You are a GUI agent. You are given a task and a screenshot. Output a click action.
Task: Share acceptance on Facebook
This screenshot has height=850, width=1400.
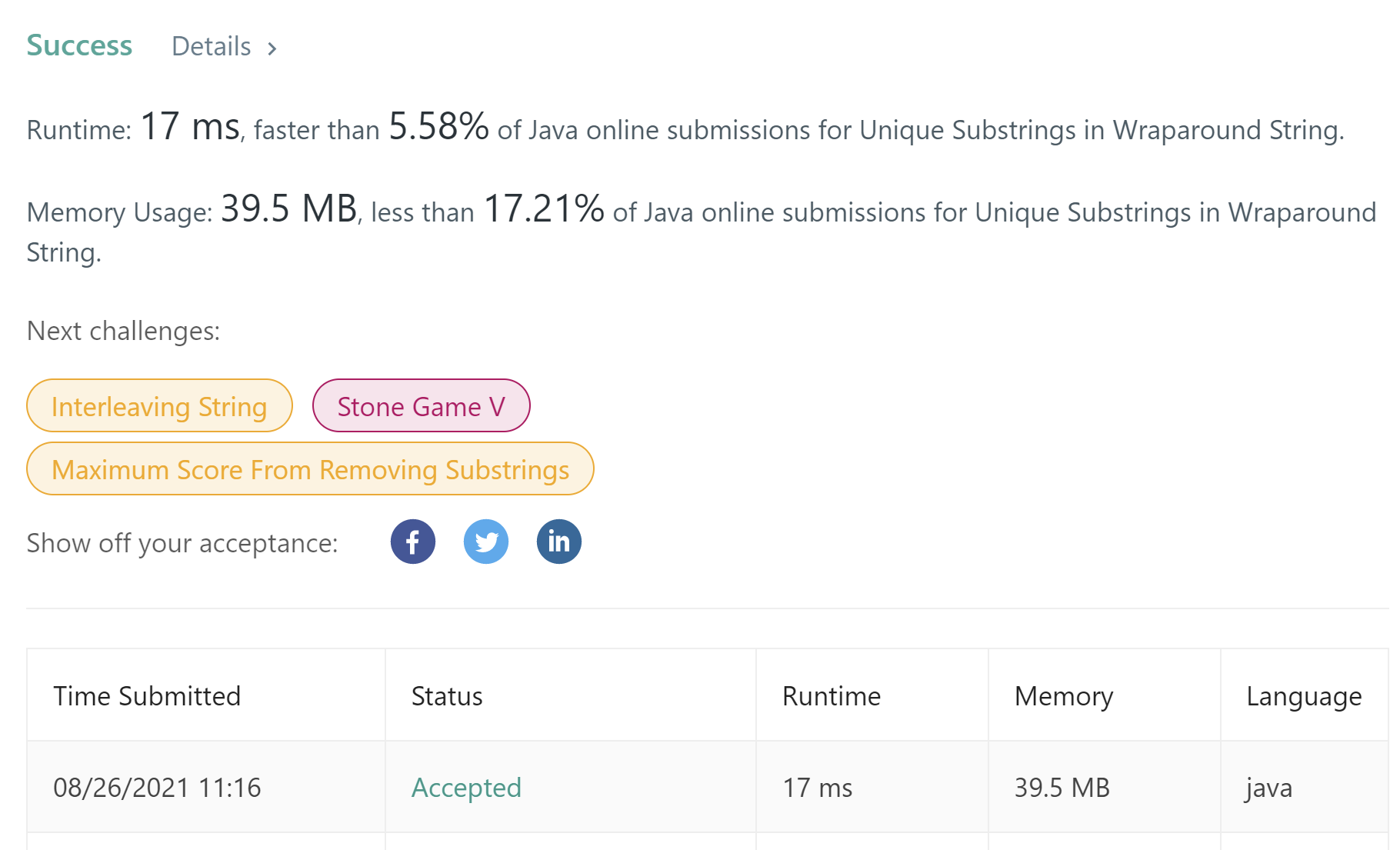click(x=413, y=542)
